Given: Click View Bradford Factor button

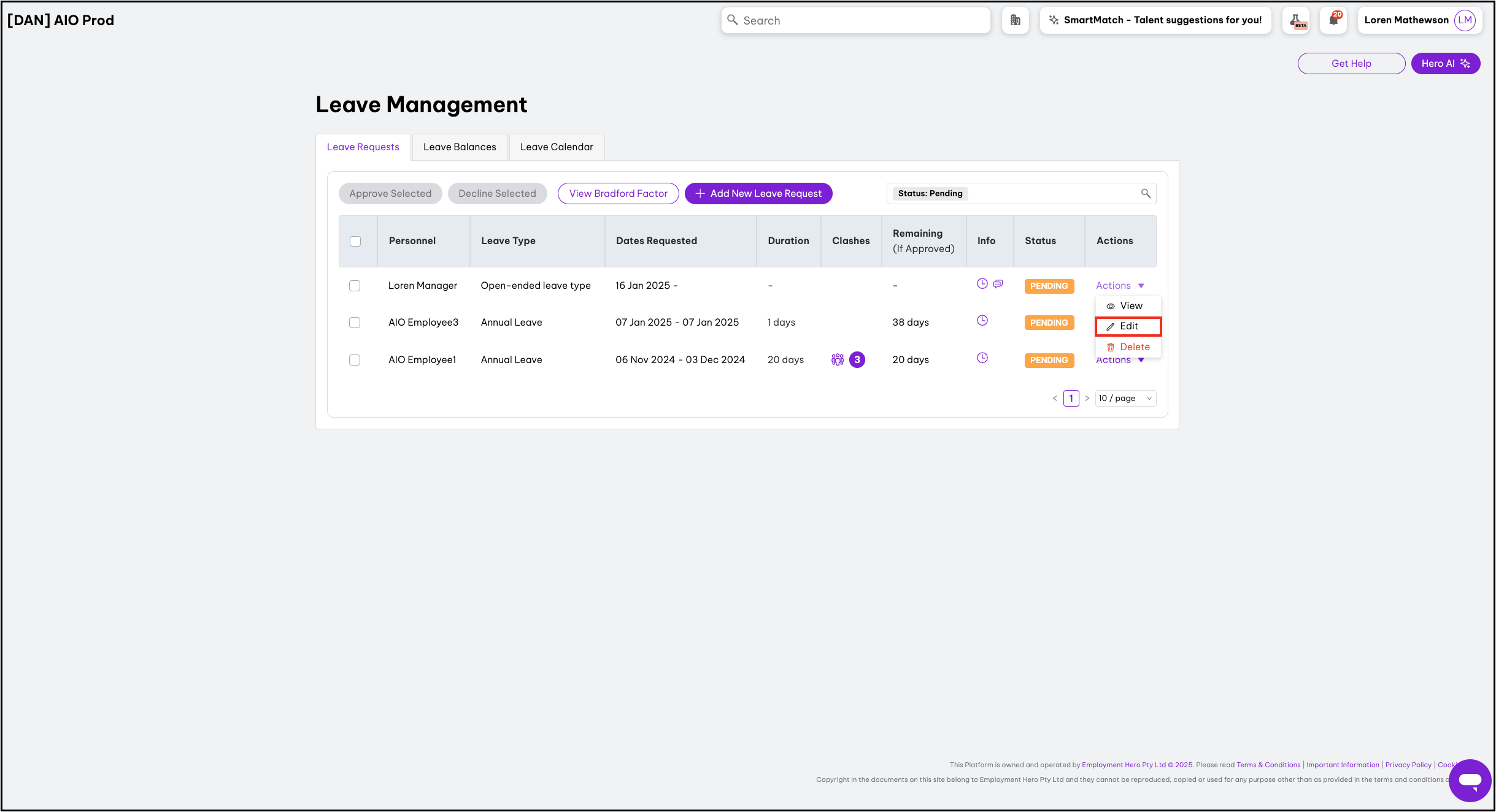Looking at the screenshot, I should [618, 193].
